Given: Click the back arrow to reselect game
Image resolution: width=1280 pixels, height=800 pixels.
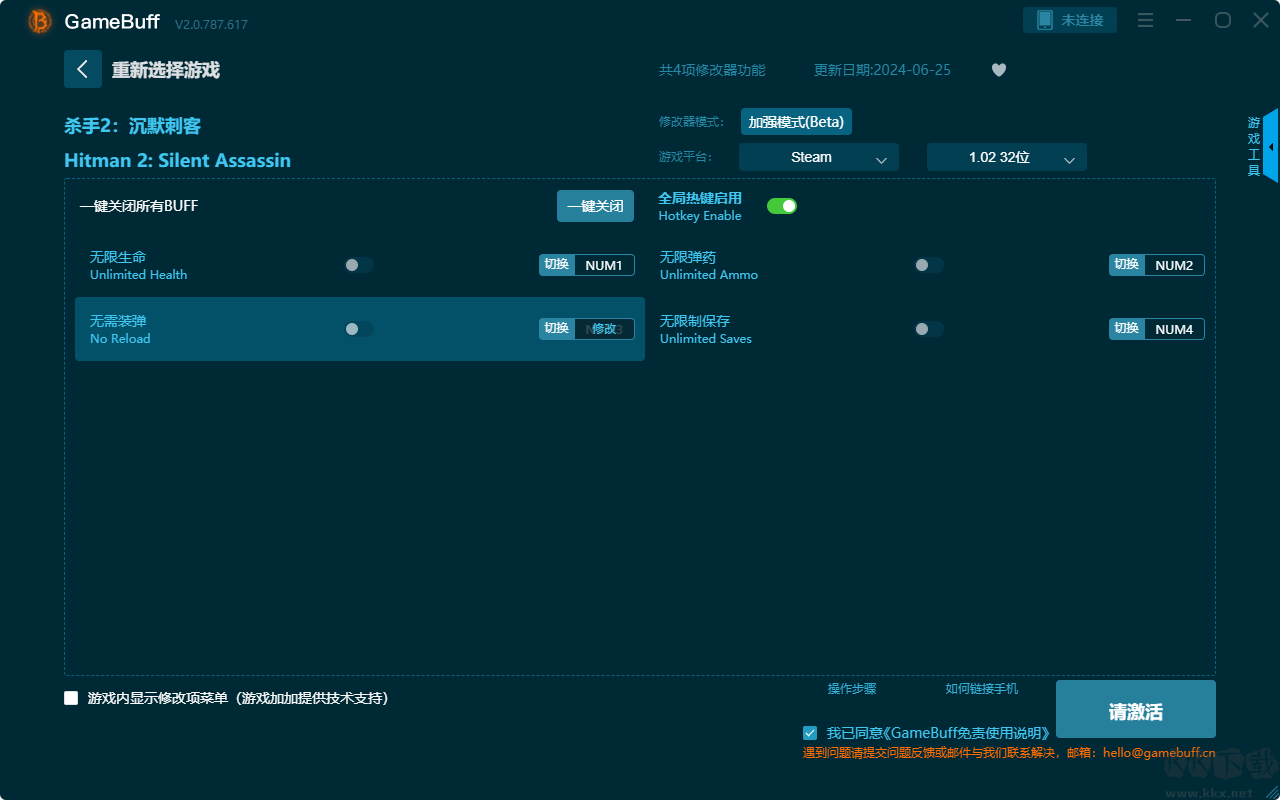Looking at the screenshot, I should coord(83,69).
